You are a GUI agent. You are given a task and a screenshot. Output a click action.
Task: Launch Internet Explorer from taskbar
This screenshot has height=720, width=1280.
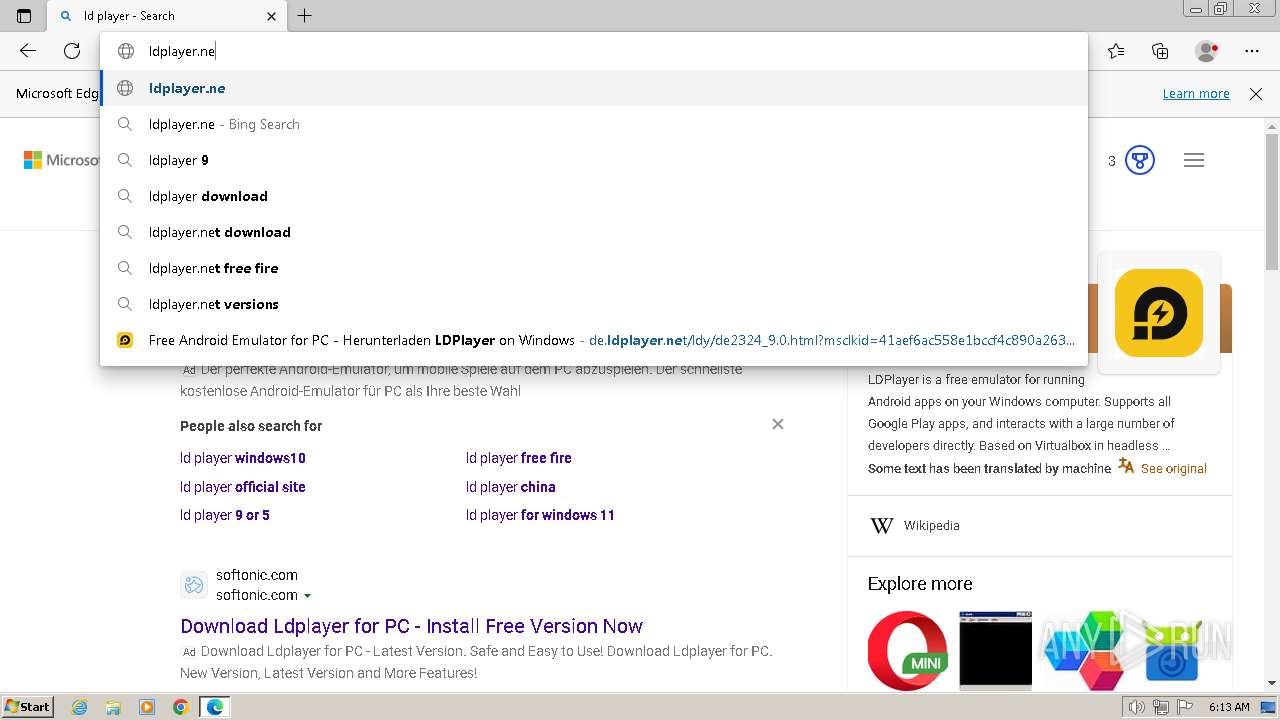coord(79,707)
